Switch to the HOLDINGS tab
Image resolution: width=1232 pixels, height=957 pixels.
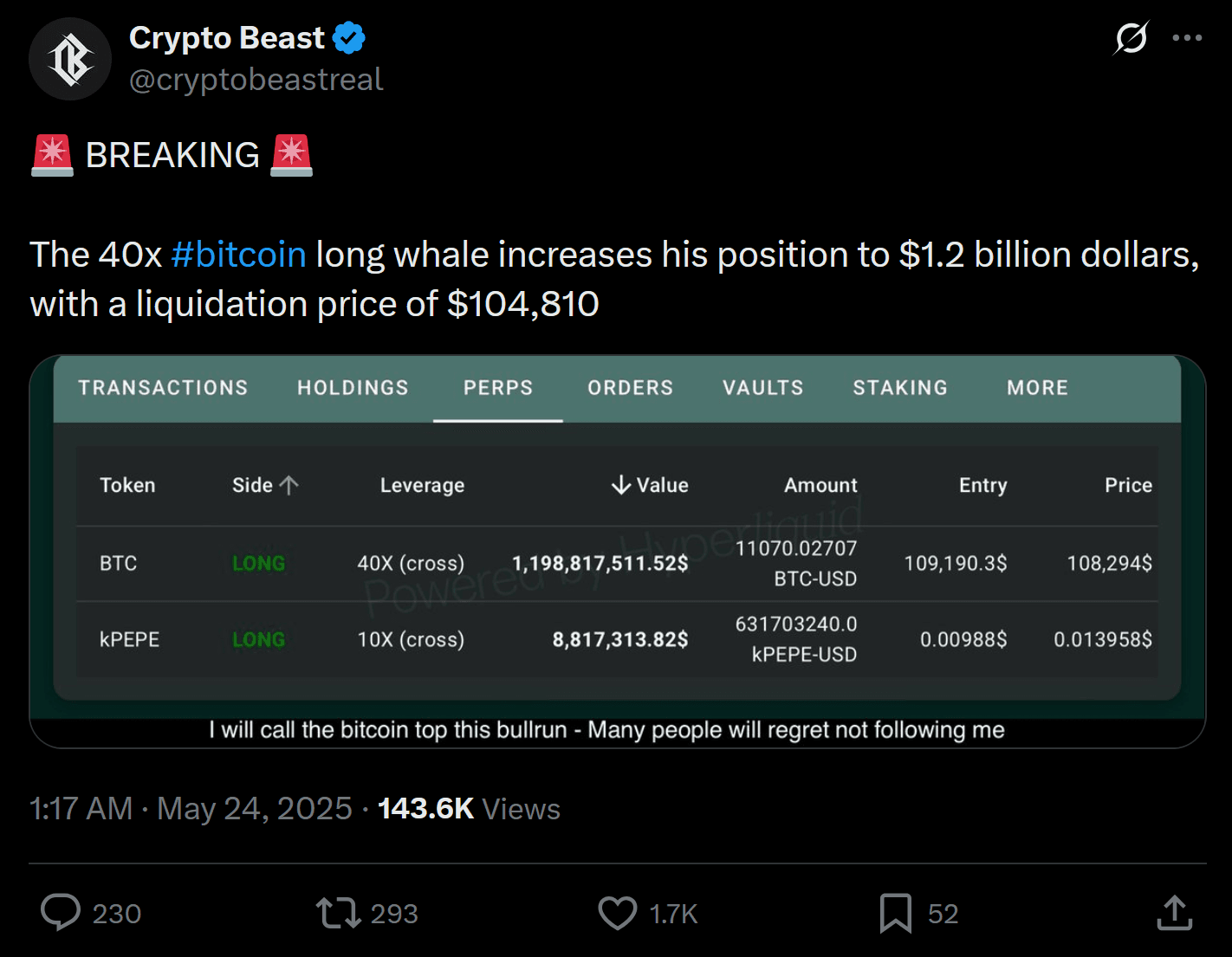pyautogui.click(x=353, y=388)
